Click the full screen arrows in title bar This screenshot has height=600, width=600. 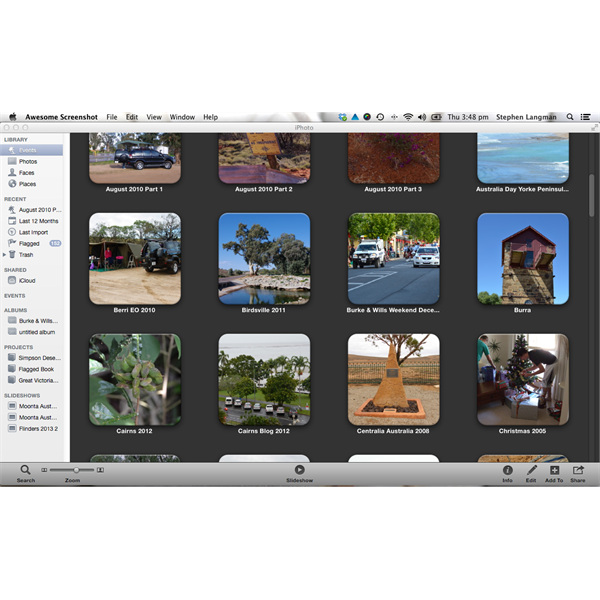tap(594, 127)
